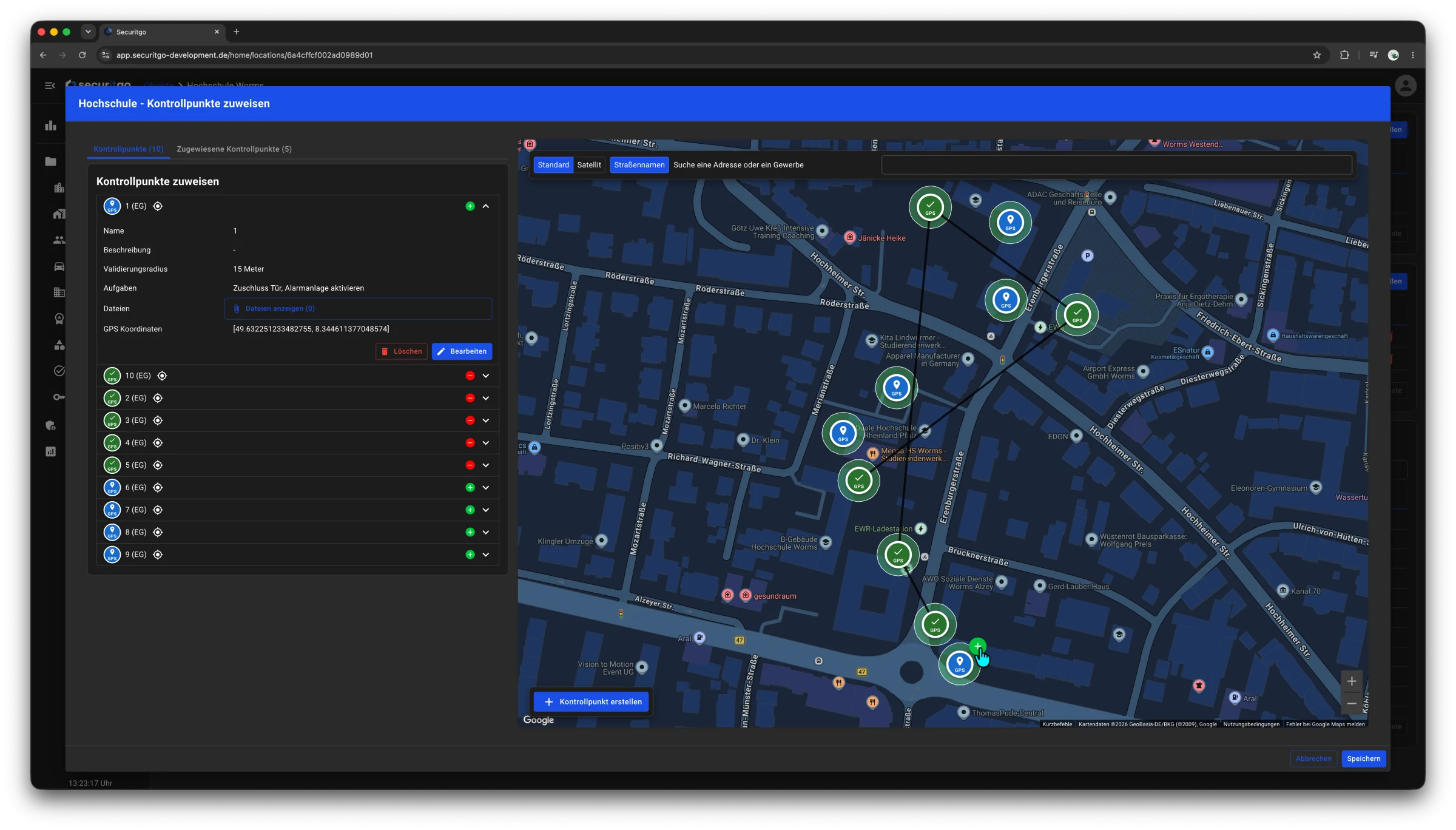This screenshot has width=1456, height=830.
Task: Zoom in on the map
Action: click(1352, 681)
